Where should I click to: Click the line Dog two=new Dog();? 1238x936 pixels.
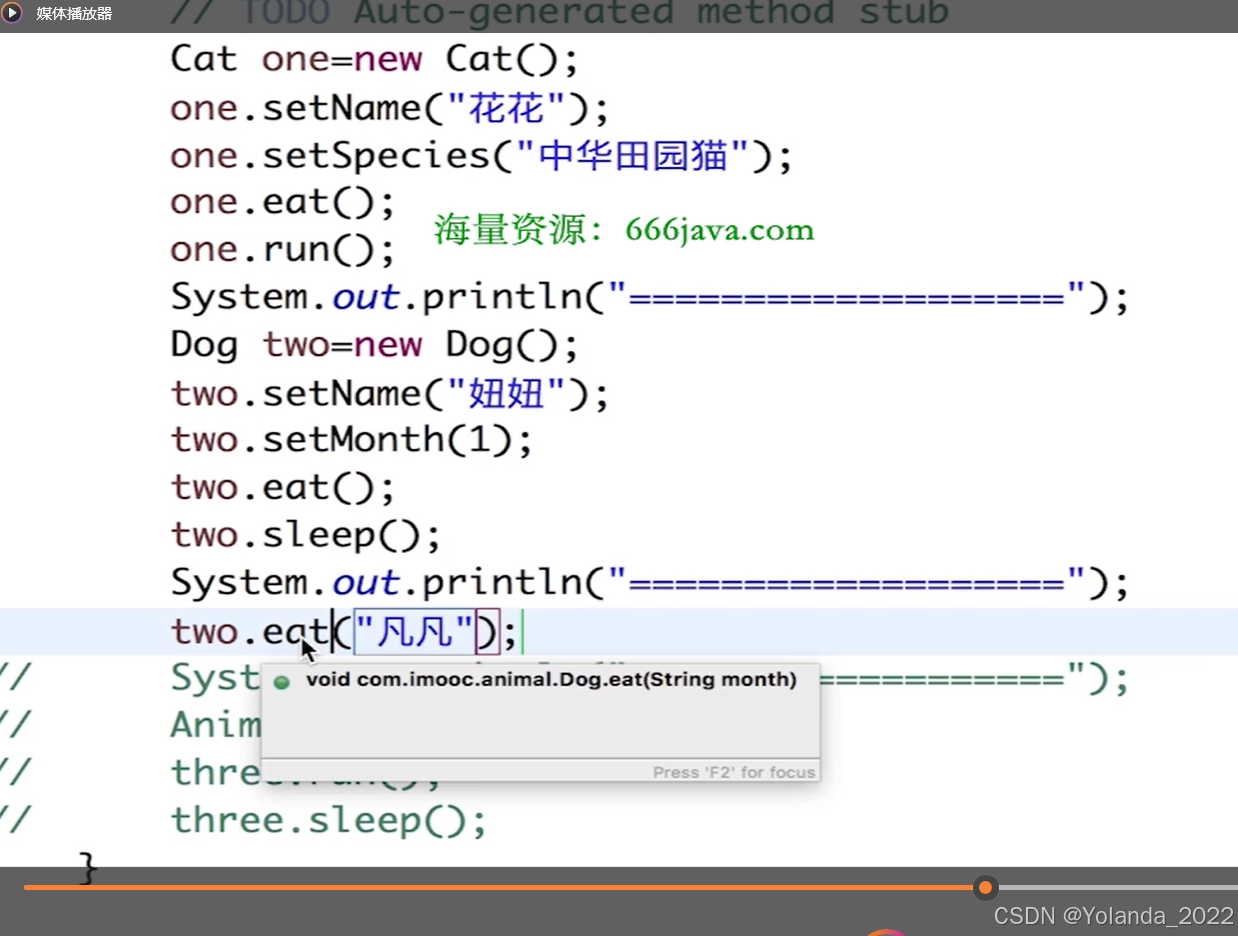point(375,345)
